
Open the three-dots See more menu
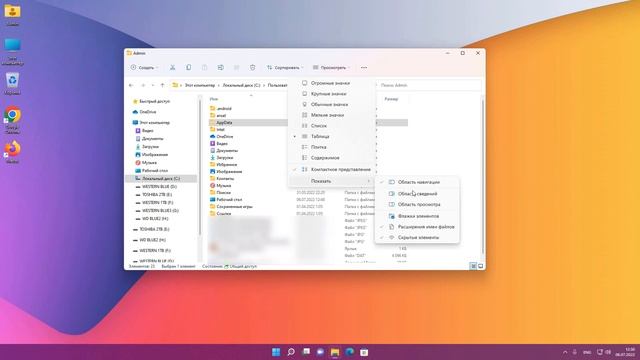[x=364, y=67]
